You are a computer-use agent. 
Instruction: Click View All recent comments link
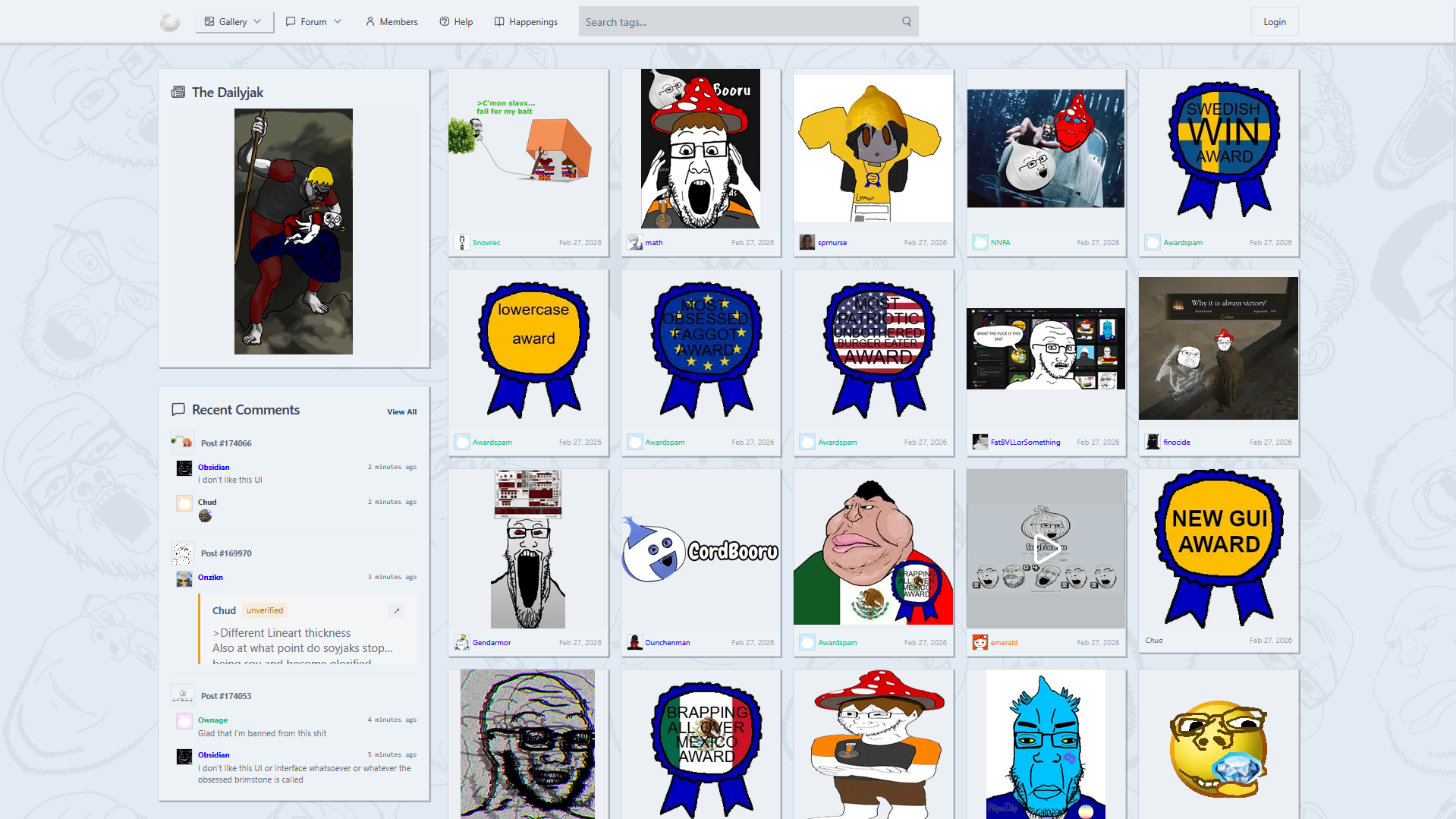(x=401, y=412)
